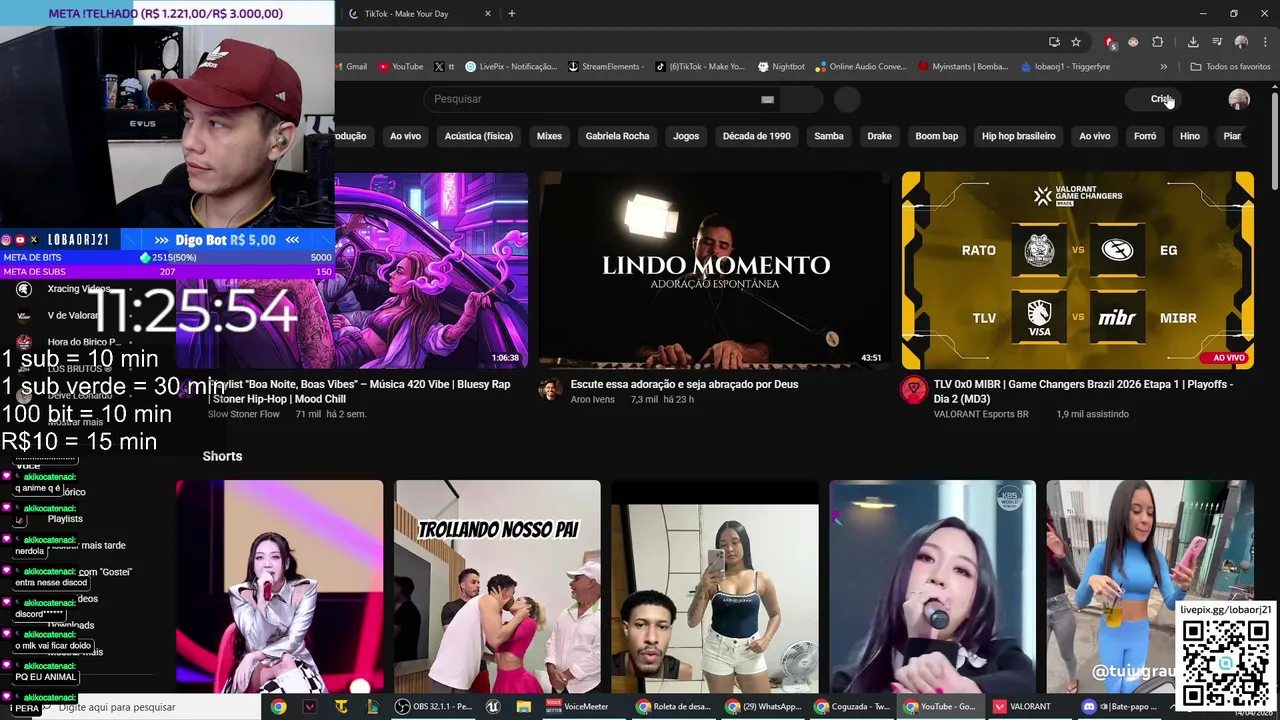Click the red extension icon with badge
The width and height of the screenshot is (1280, 720).
(1110, 42)
